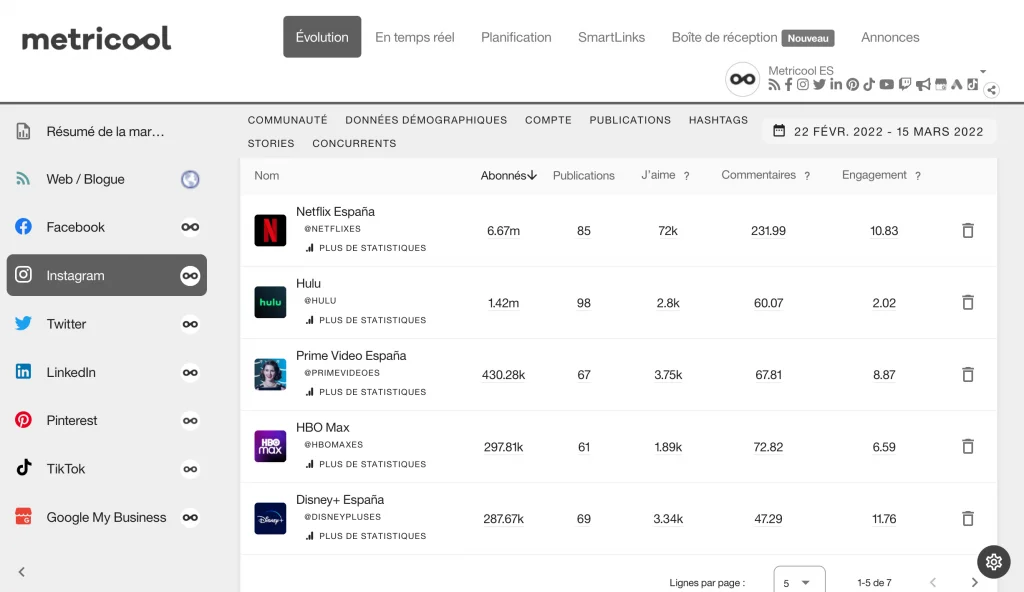The image size is (1024, 592).
Task: Open the Annonces tab
Action: tap(890, 37)
